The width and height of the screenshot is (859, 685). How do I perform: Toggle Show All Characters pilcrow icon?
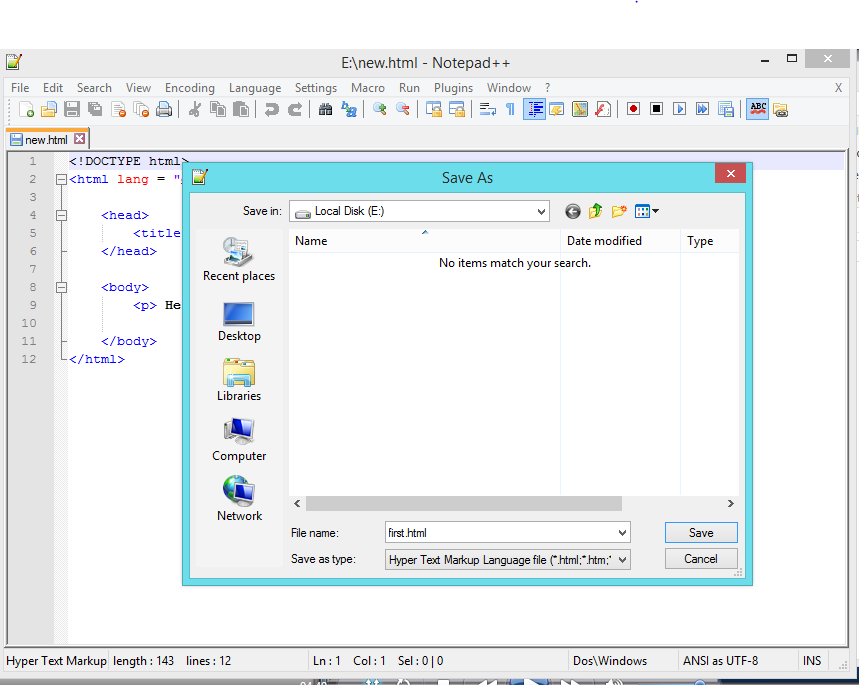pyautogui.click(x=510, y=110)
